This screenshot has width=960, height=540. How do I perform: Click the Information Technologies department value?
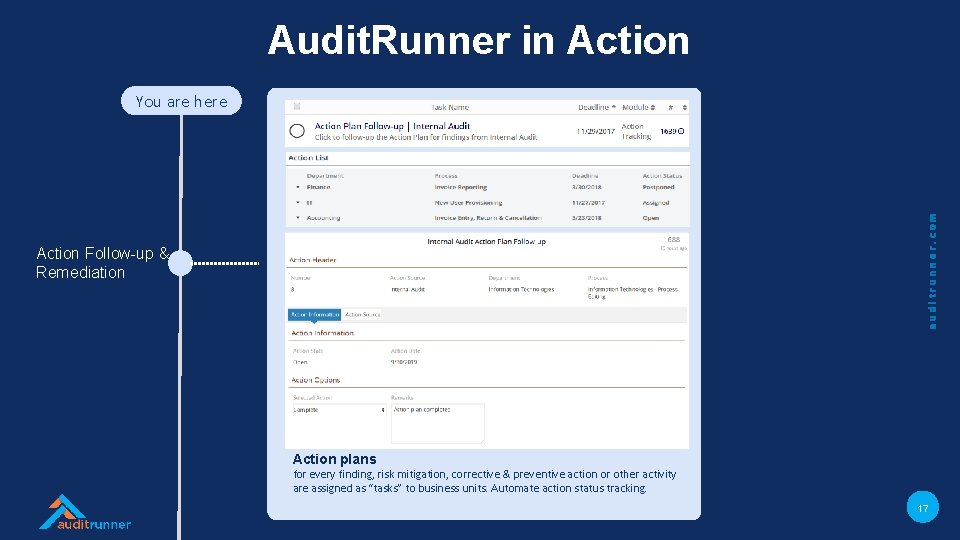[x=521, y=290]
